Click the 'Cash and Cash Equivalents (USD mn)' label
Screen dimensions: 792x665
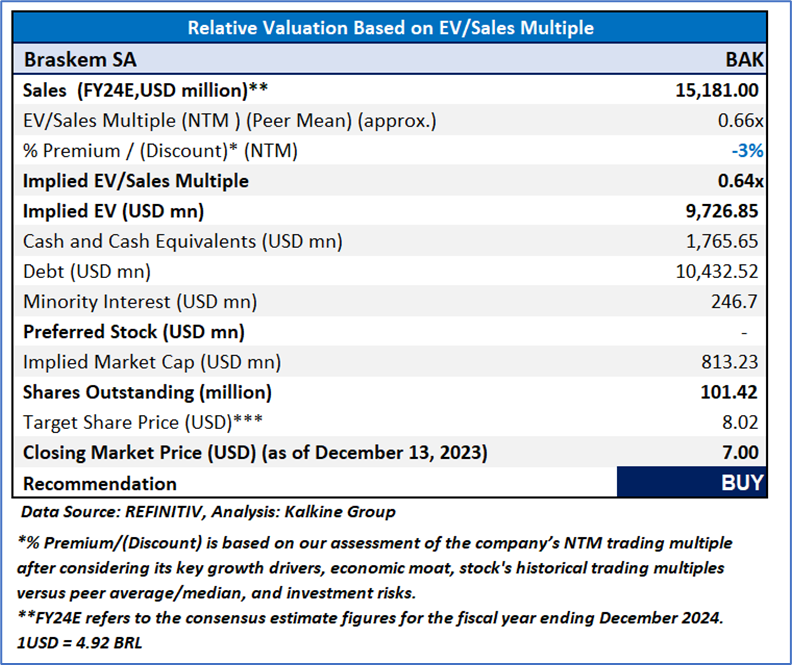tap(183, 241)
